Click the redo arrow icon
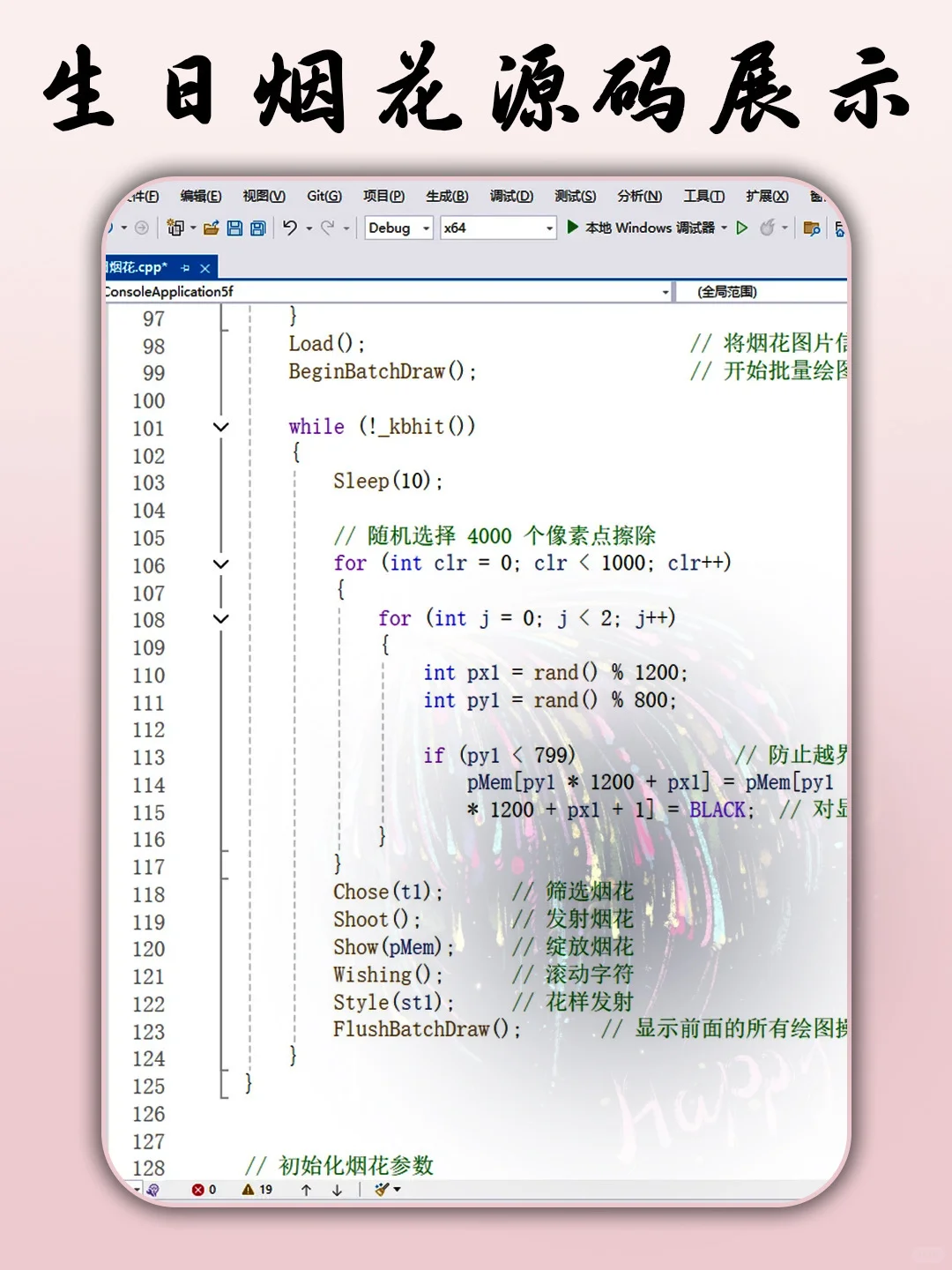952x1270 pixels. [327, 228]
